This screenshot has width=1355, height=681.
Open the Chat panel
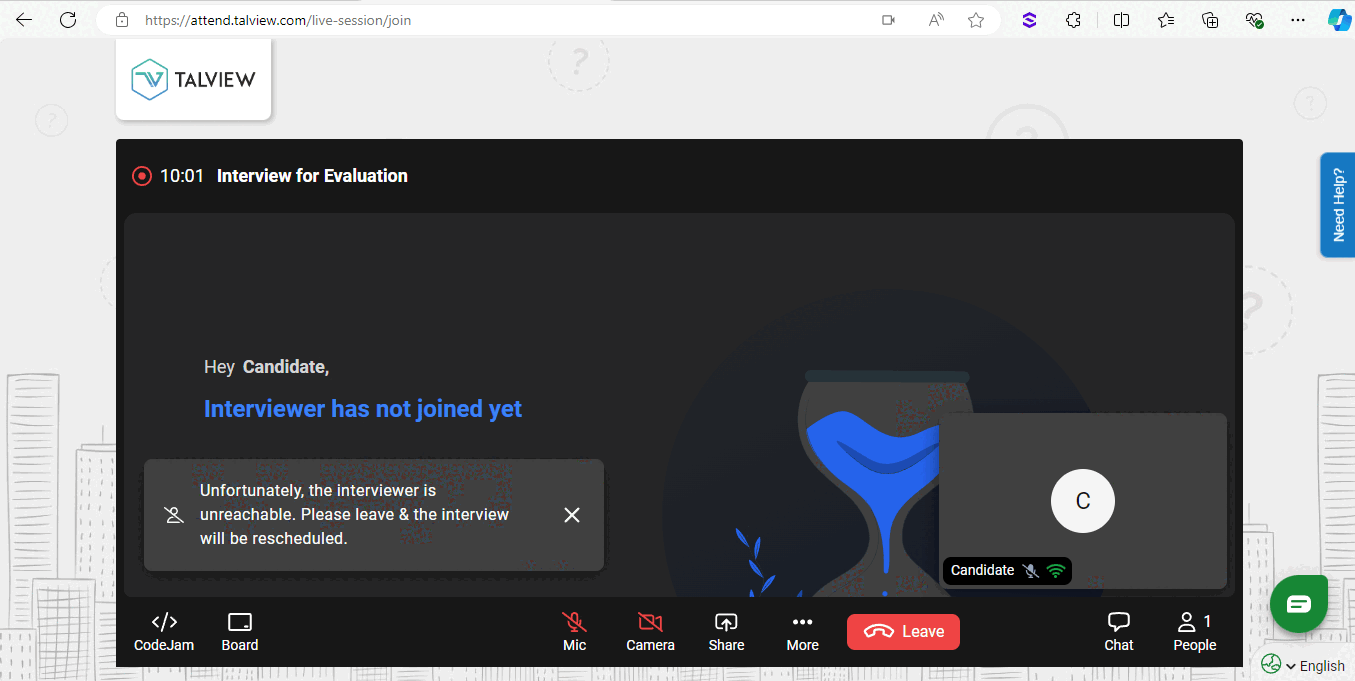tap(1119, 632)
